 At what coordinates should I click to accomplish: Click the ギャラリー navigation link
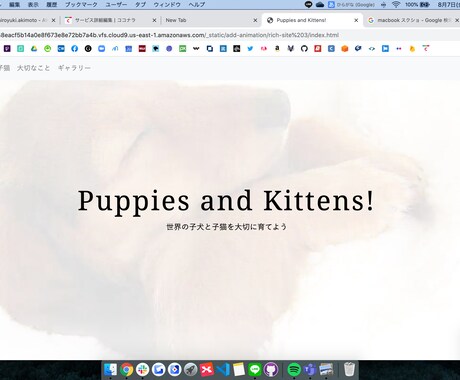point(74,68)
